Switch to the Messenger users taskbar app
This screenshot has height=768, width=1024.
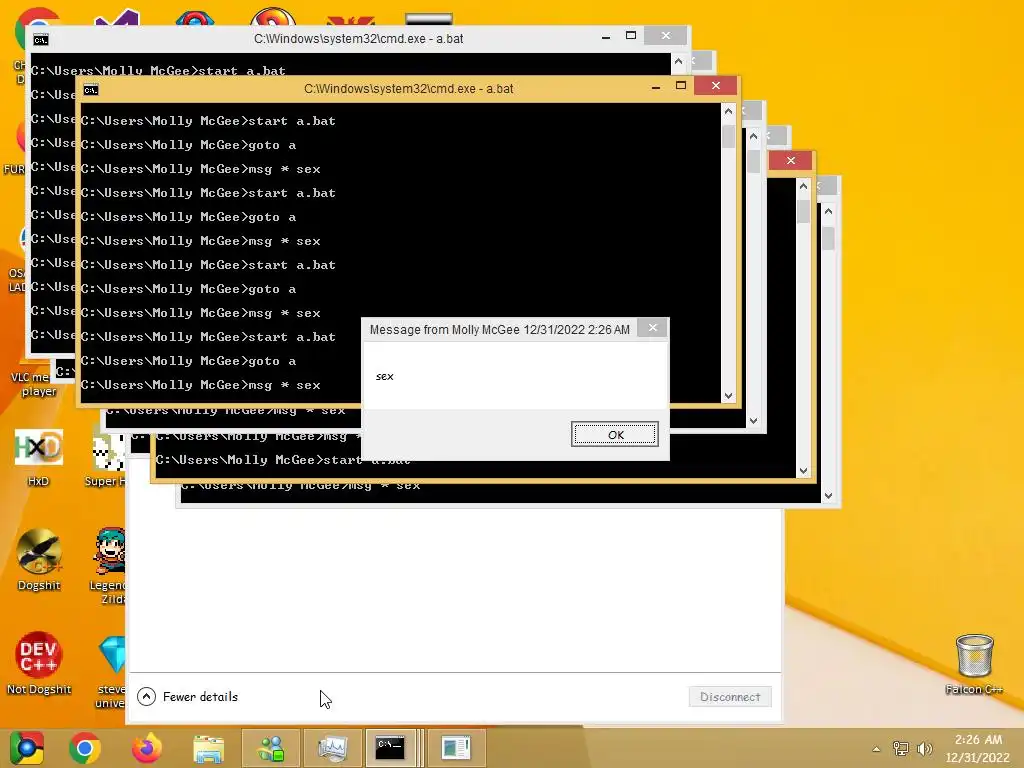(270, 748)
